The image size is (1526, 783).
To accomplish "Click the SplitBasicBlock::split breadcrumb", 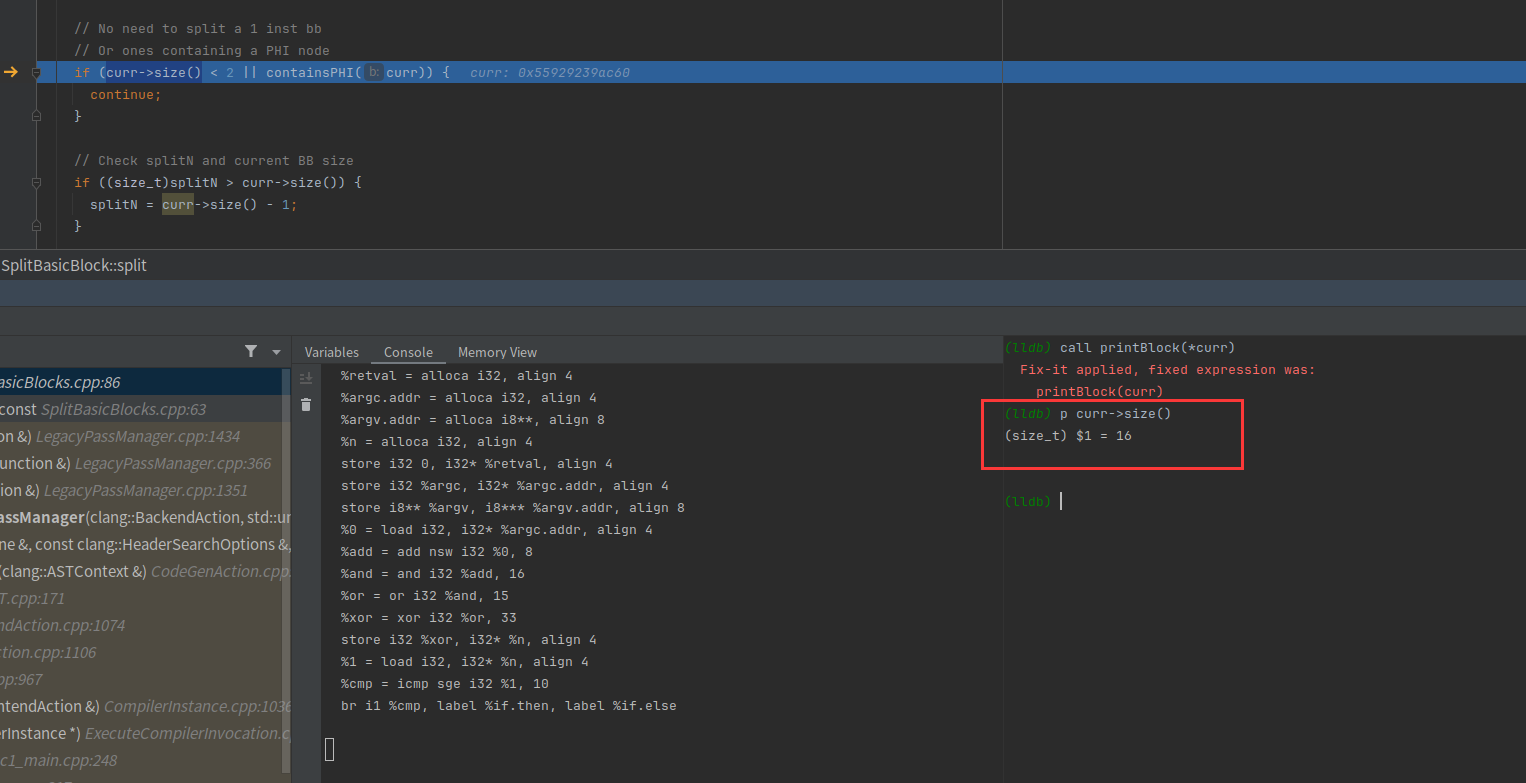I will (x=74, y=265).
